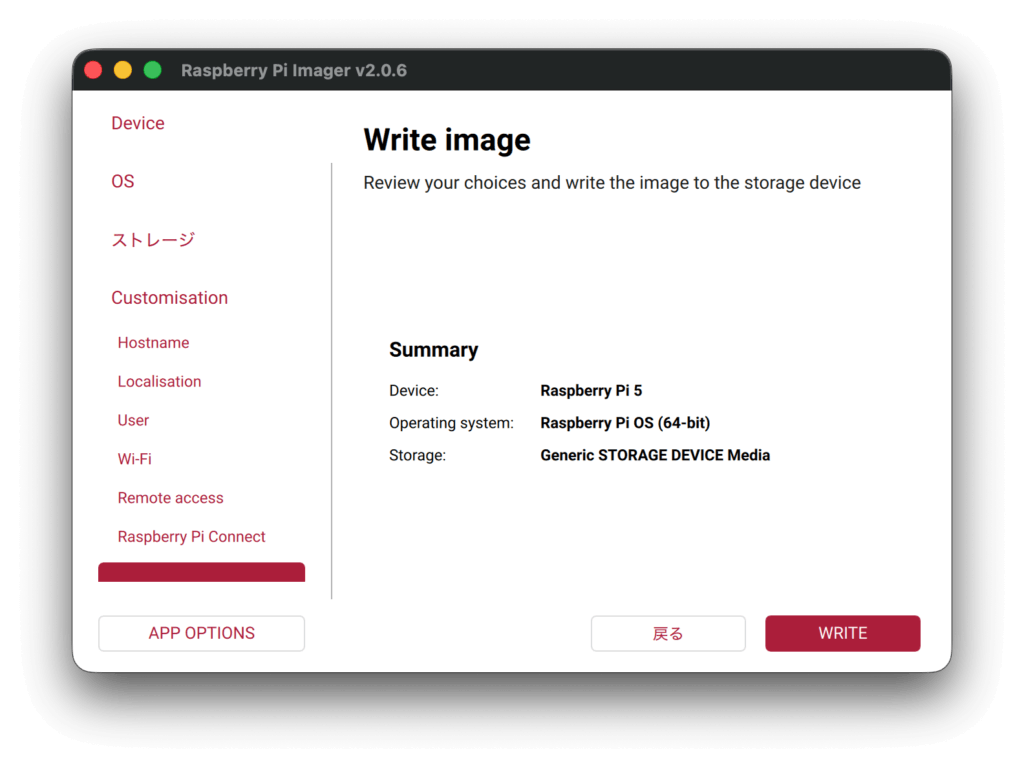Image resolution: width=1024 pixels, height=768 pixels.
Task: Open the Hostname customisation page
Action: (x=153, y=343)
